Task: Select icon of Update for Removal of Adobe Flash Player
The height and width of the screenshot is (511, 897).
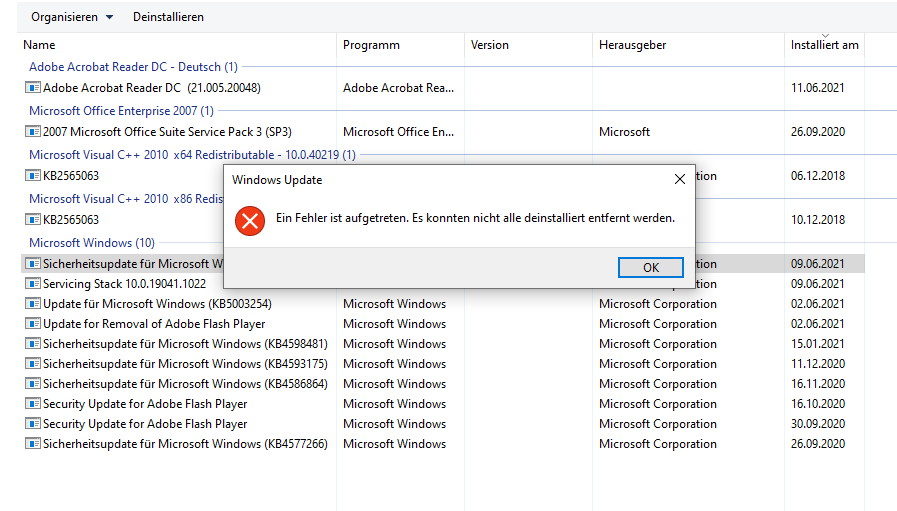Action: [x=32, y=324]
